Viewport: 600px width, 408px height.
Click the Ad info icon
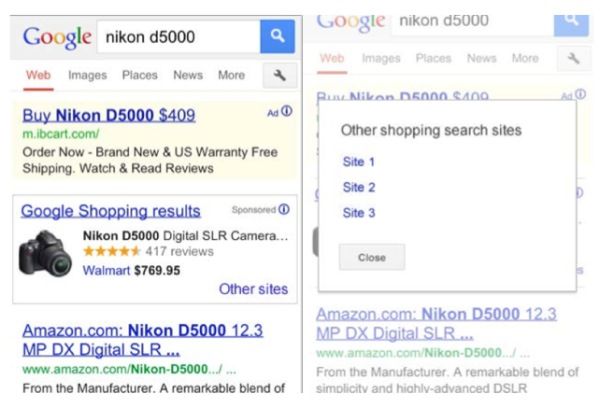(x=287, y=112)
